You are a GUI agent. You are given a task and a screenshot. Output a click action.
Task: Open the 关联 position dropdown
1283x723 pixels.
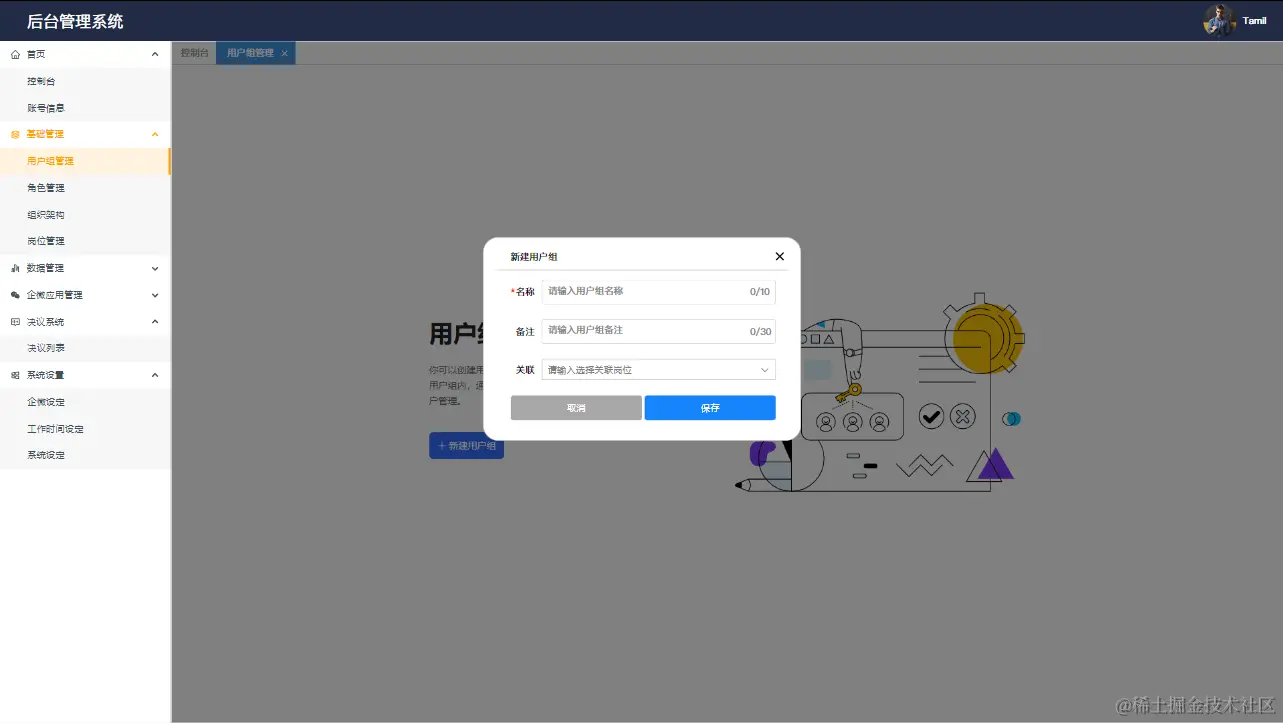click(x=658, y=370)
